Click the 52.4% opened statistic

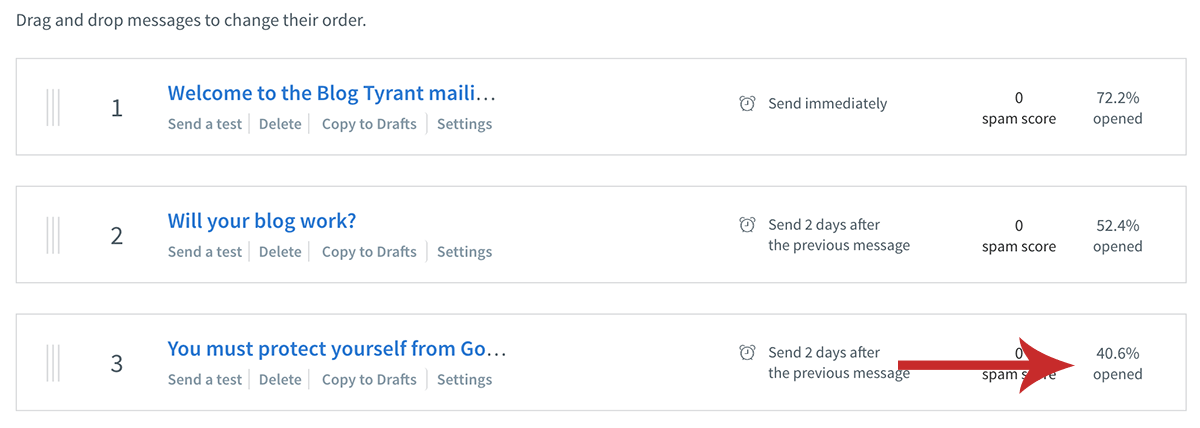(1118, 236)
